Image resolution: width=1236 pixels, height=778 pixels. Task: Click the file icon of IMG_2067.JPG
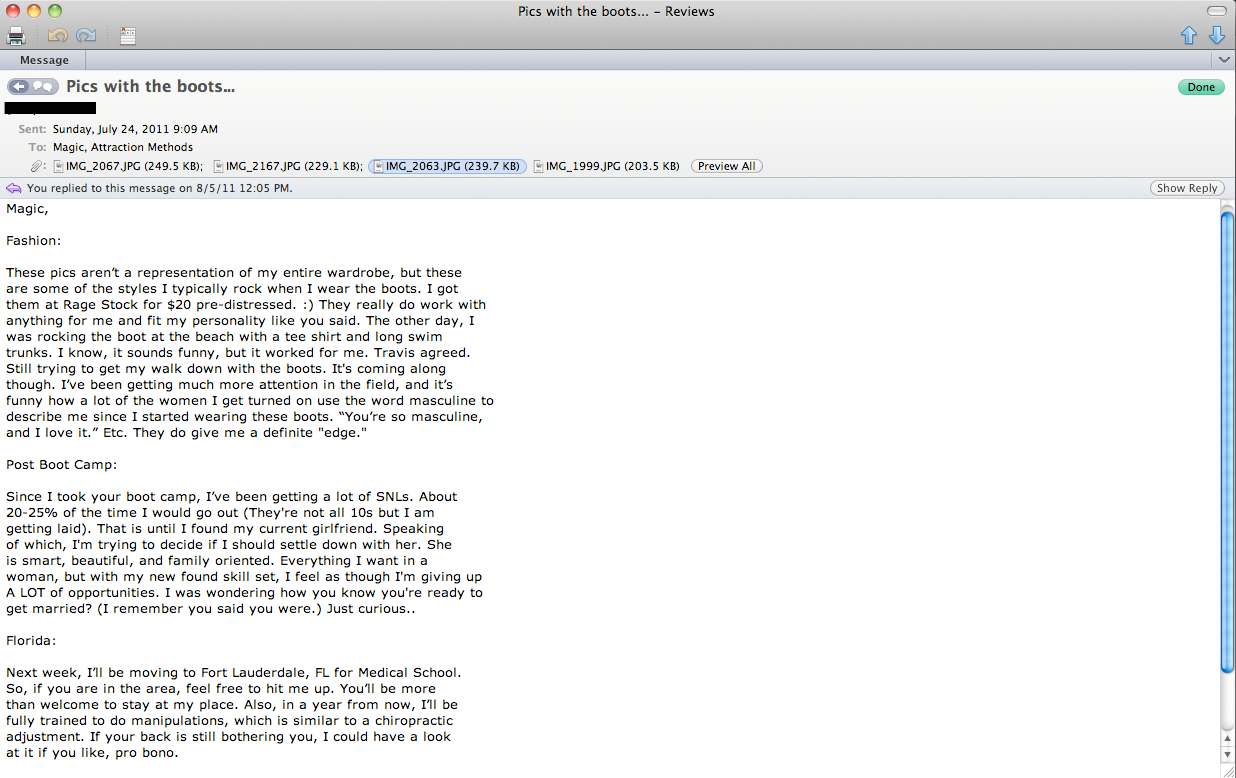(58, 166)
